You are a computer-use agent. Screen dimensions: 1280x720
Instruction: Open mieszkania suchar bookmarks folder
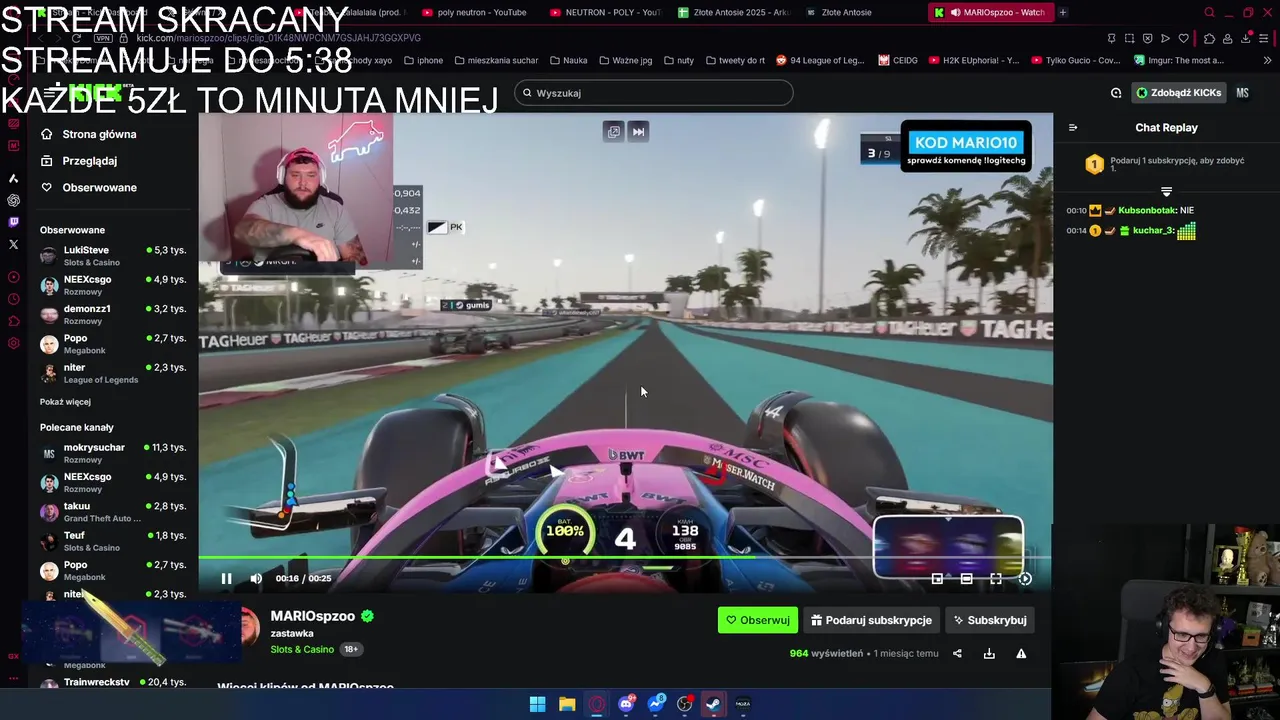pos(495,60)
